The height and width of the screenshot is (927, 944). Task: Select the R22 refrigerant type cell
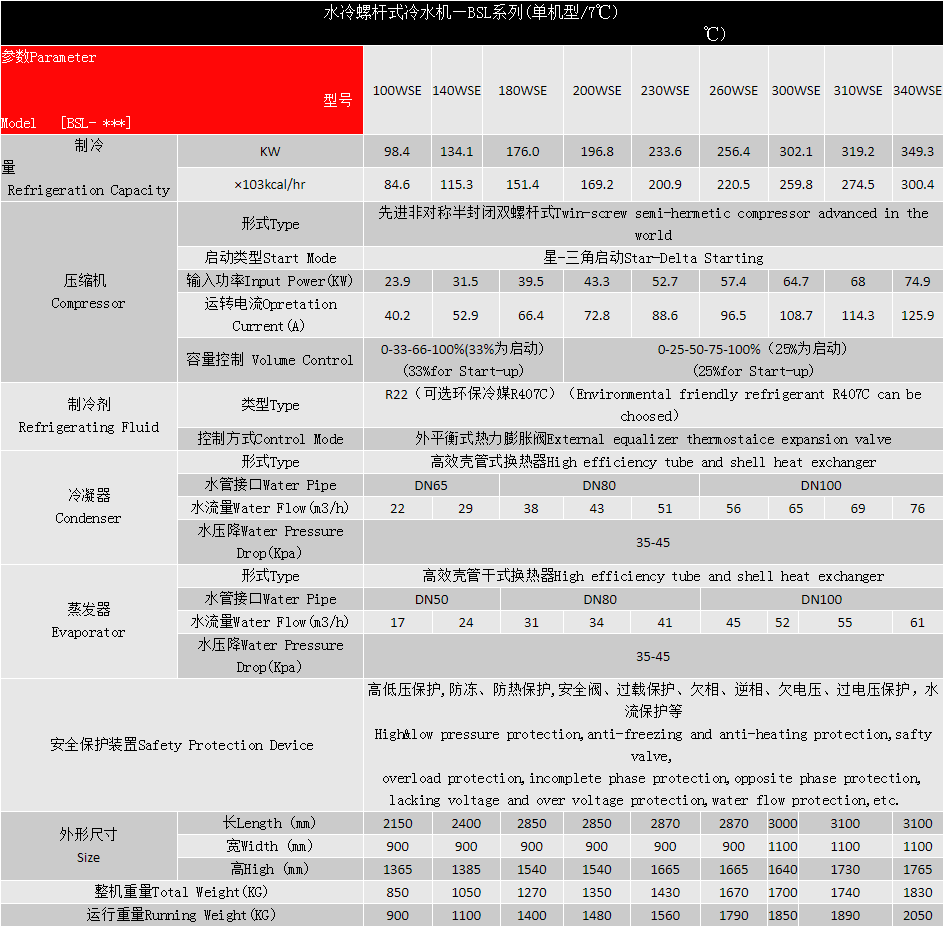pos(652,405)
